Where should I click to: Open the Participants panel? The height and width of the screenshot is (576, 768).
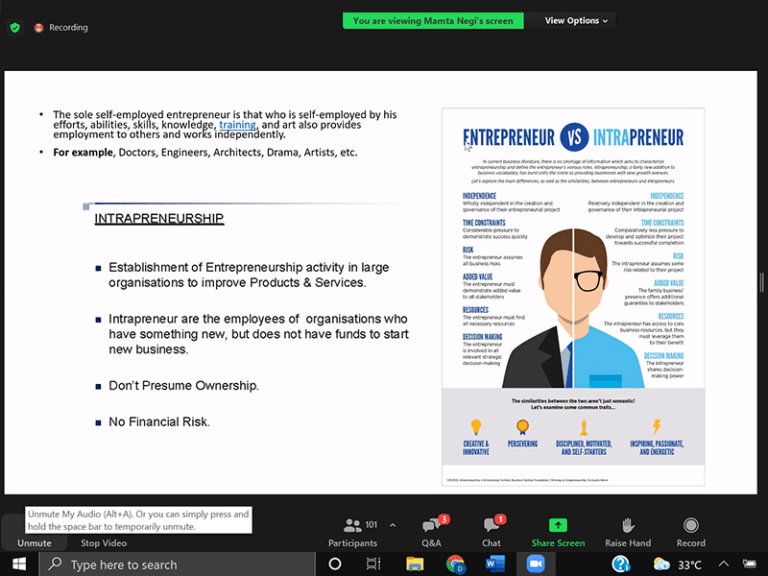(x=352, y=532)
